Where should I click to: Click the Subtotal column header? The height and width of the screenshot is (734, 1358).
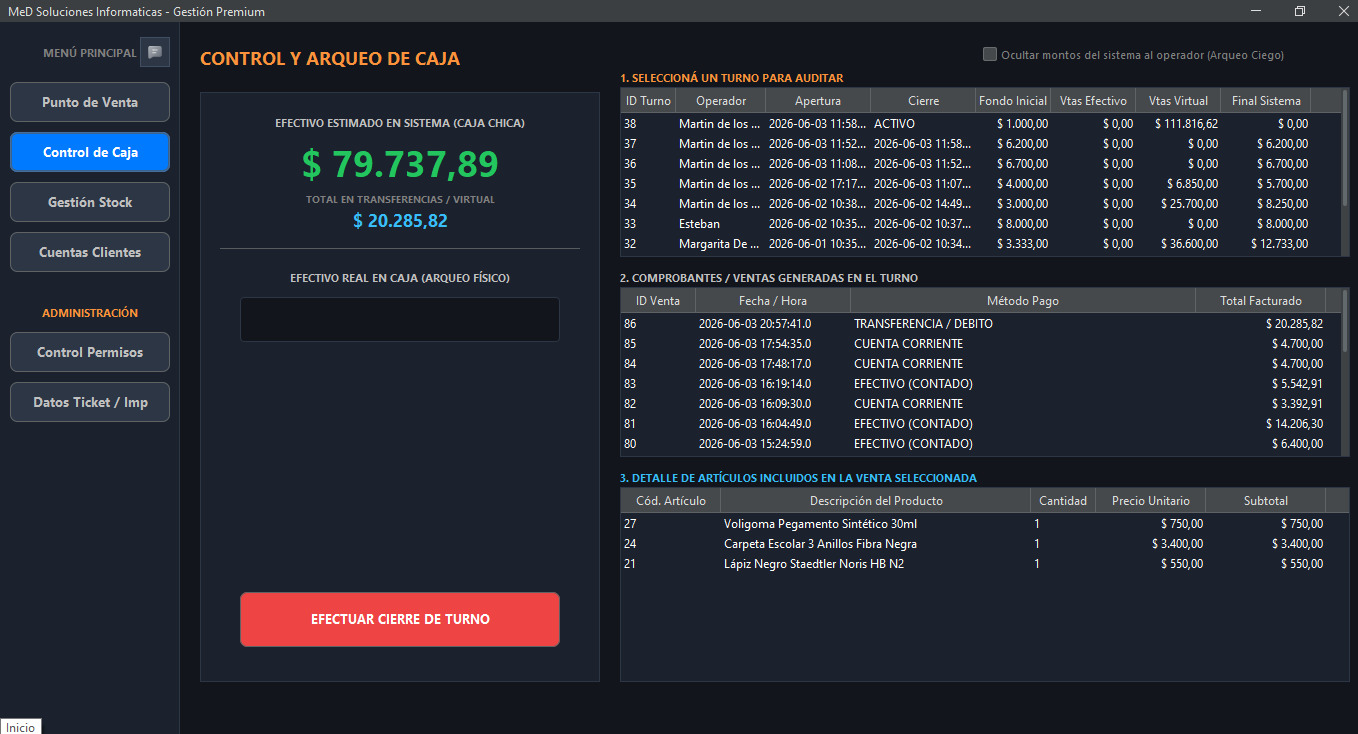(1266, 501)
